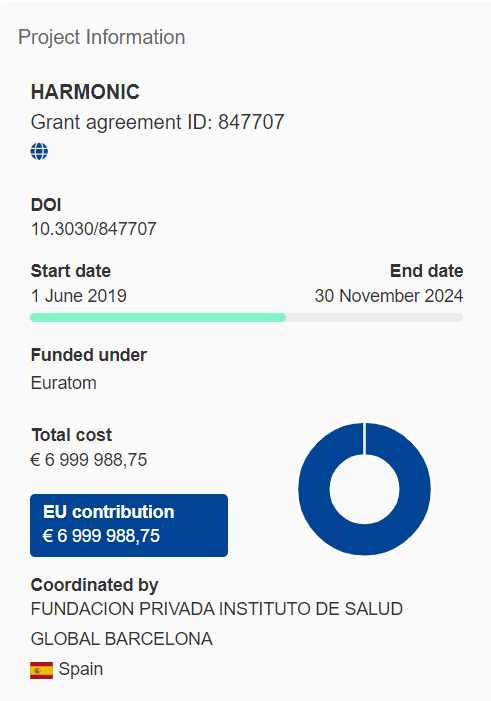Click the blue funding donut chart
Image resolution: width=491 pixels, height=701 pixels.
tap(364, 489)
